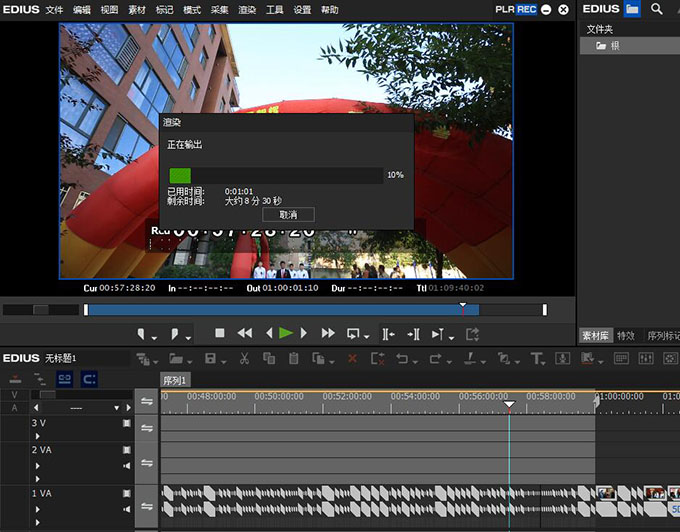Toggle video mute on track 1 VA
This screenshot has height=532, width=680.
[x=127, y=493]
